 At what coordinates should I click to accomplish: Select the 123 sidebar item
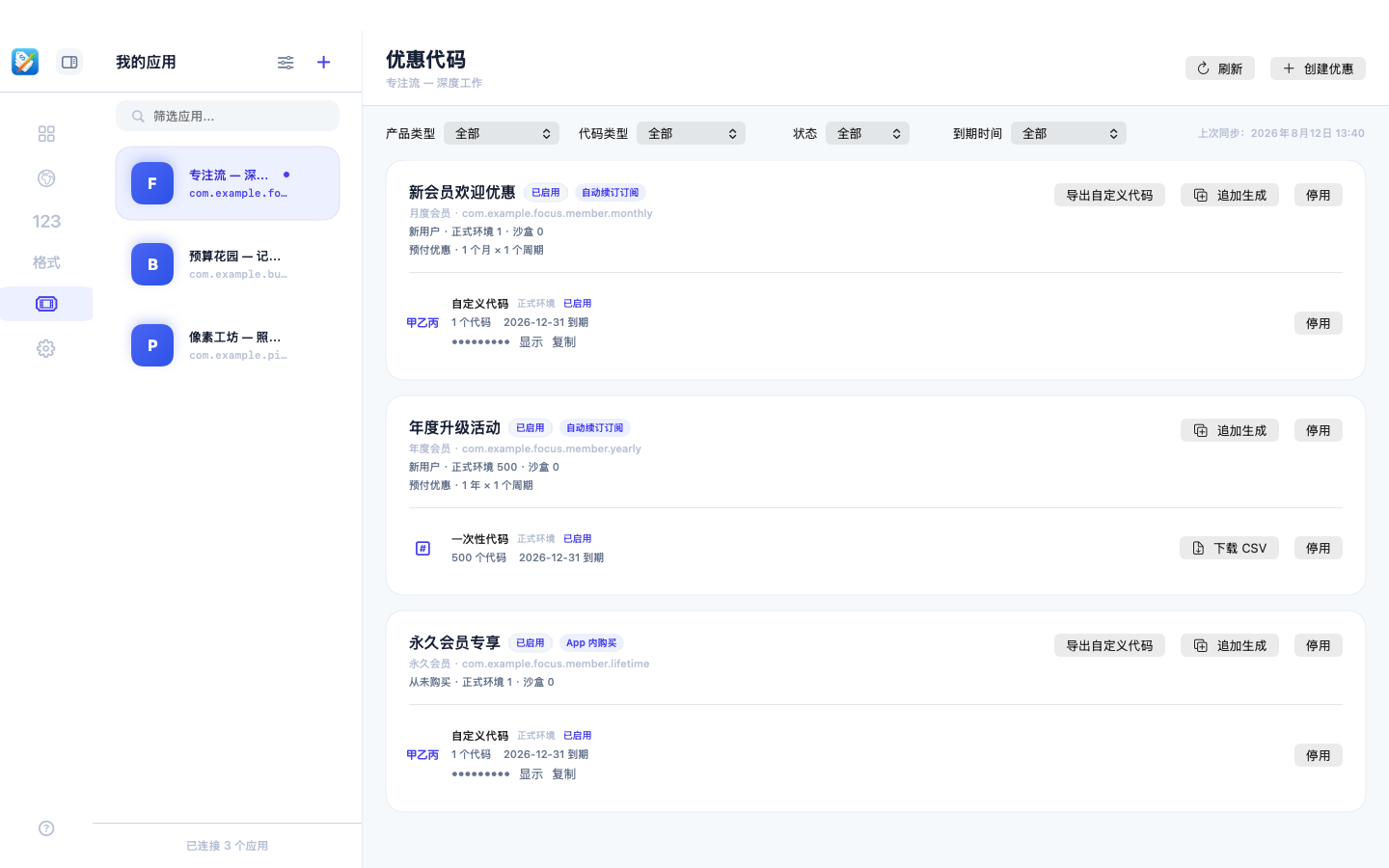46,221
